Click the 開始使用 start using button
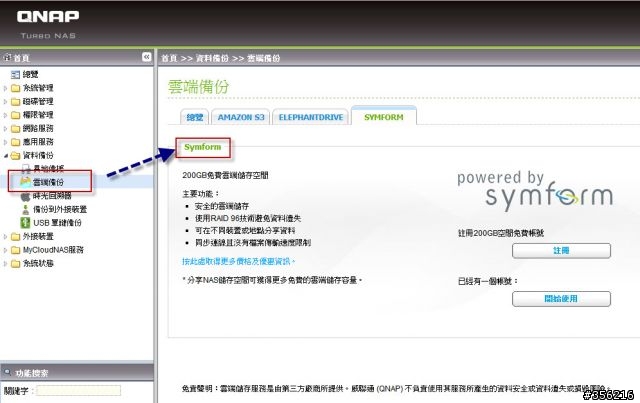Viewport: 640px width, 403px height. (561, 298)
